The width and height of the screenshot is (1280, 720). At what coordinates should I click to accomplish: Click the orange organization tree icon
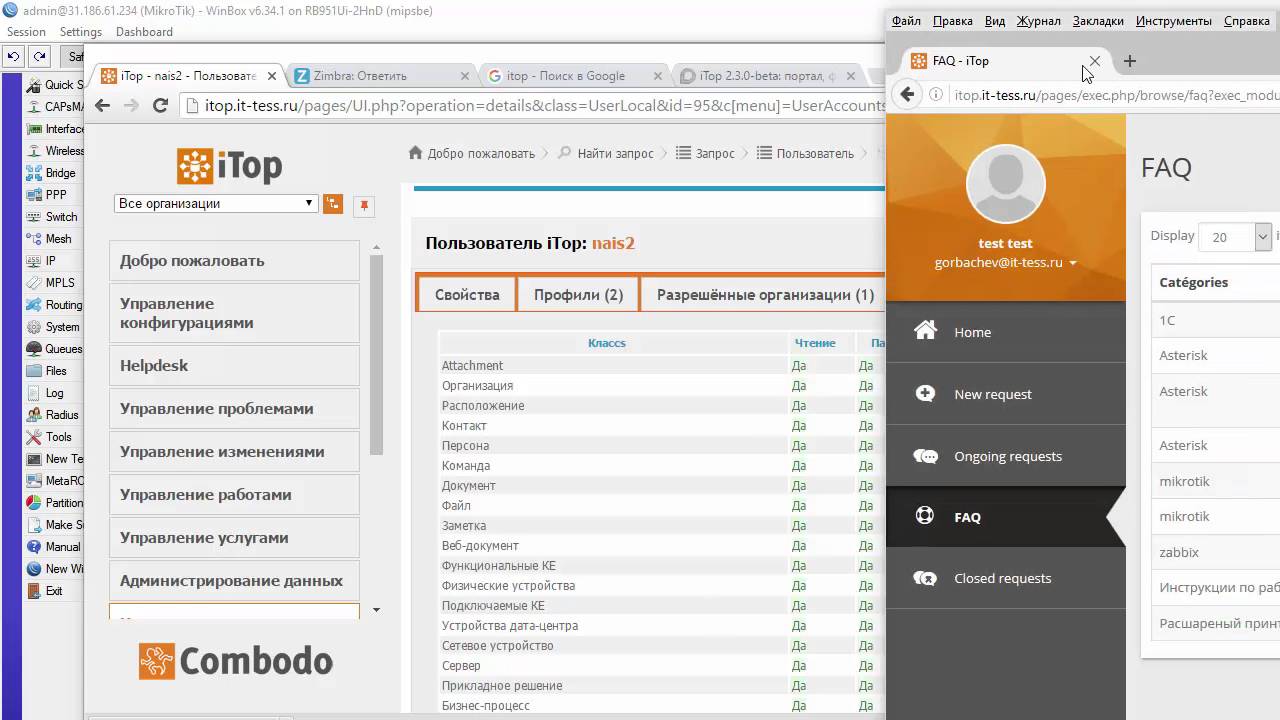pyautogui.click(x=333, y=204)
